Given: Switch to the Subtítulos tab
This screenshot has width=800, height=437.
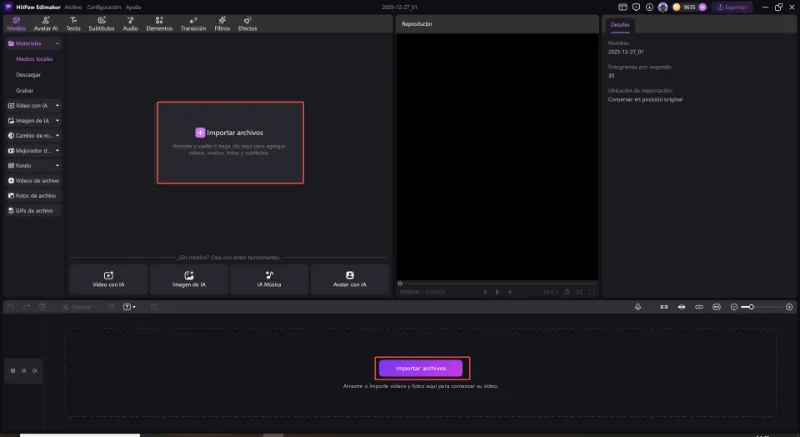Looking at the screenshot, I should (x=102, y=23).
